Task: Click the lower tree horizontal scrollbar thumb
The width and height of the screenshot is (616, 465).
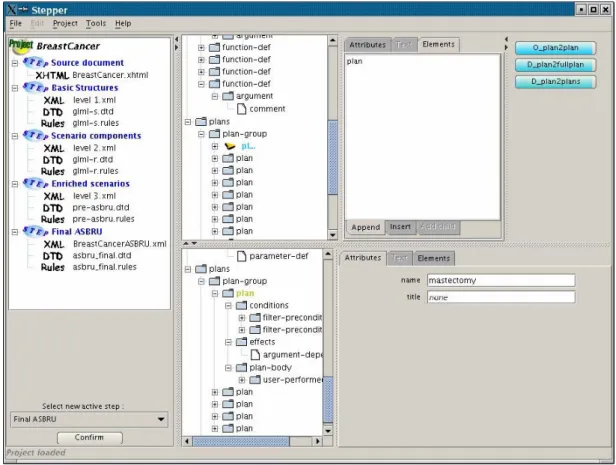Action: 240,441
